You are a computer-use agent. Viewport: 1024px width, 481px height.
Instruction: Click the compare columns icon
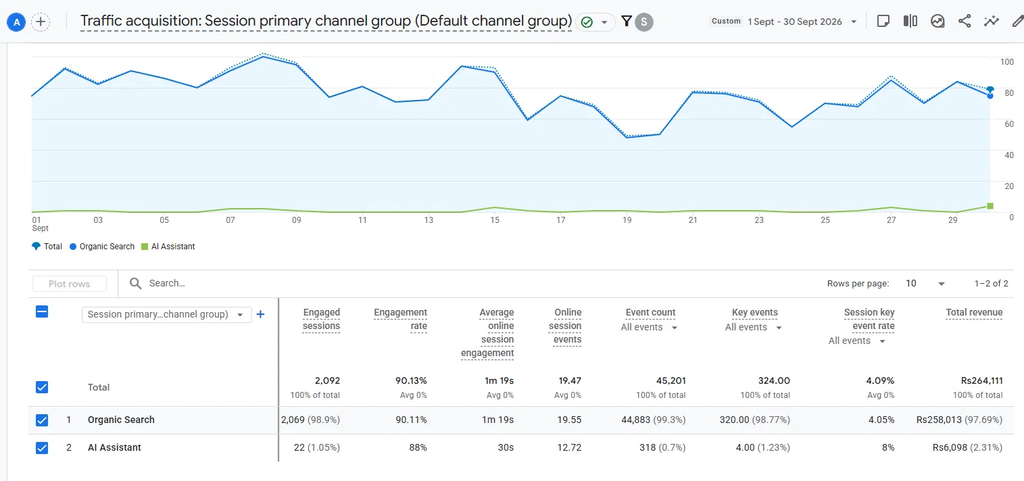click(x=910, y=22)
